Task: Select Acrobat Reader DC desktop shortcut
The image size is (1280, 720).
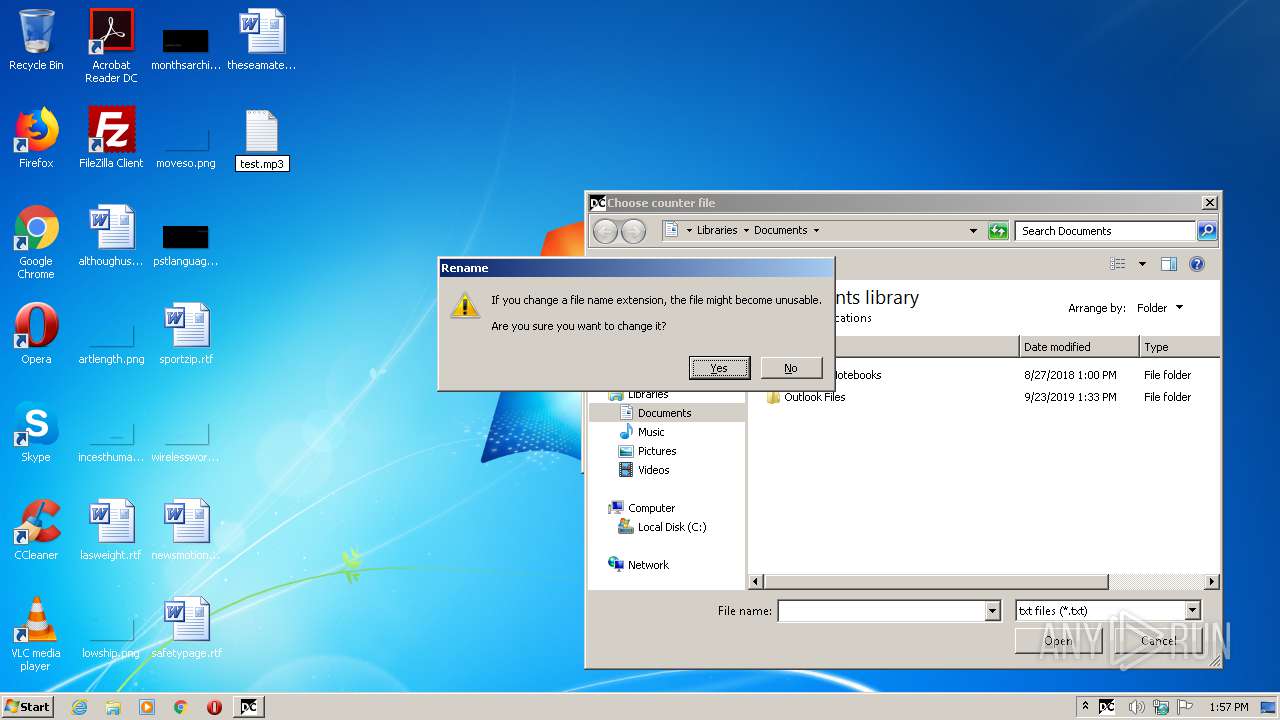Action: click(x=111, y=46)
